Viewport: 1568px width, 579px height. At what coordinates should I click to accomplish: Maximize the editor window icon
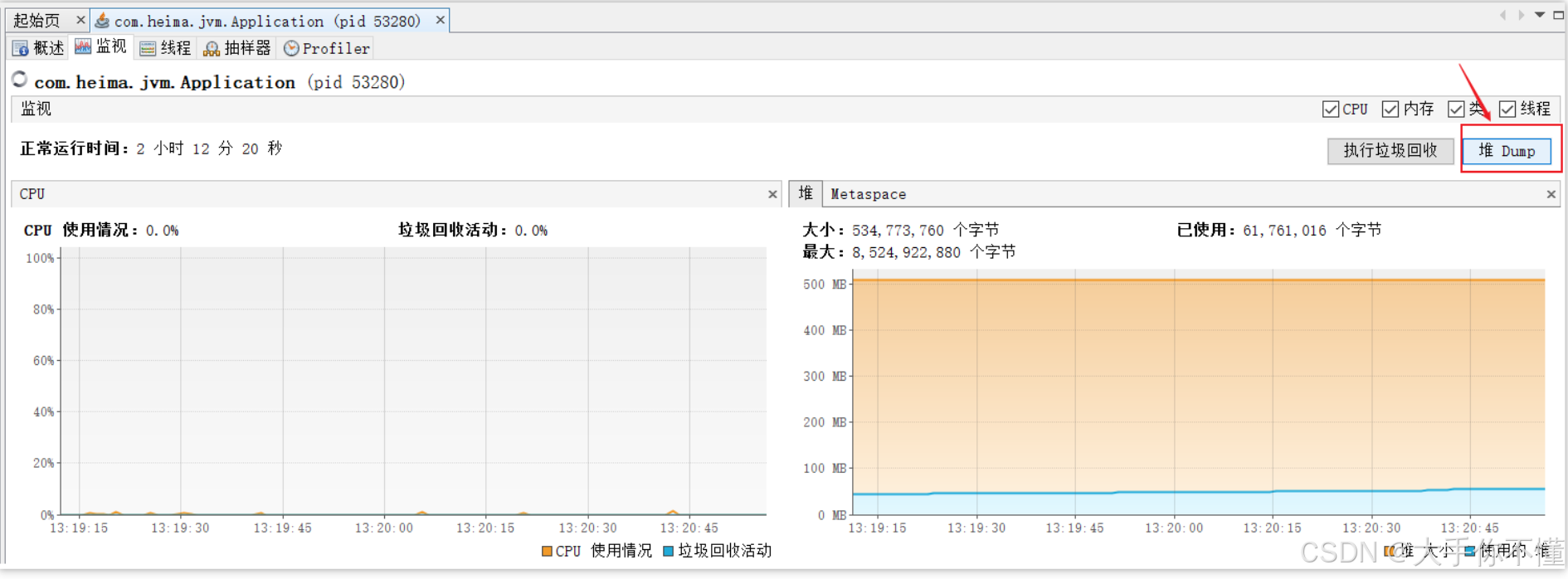pos(1558,15)
